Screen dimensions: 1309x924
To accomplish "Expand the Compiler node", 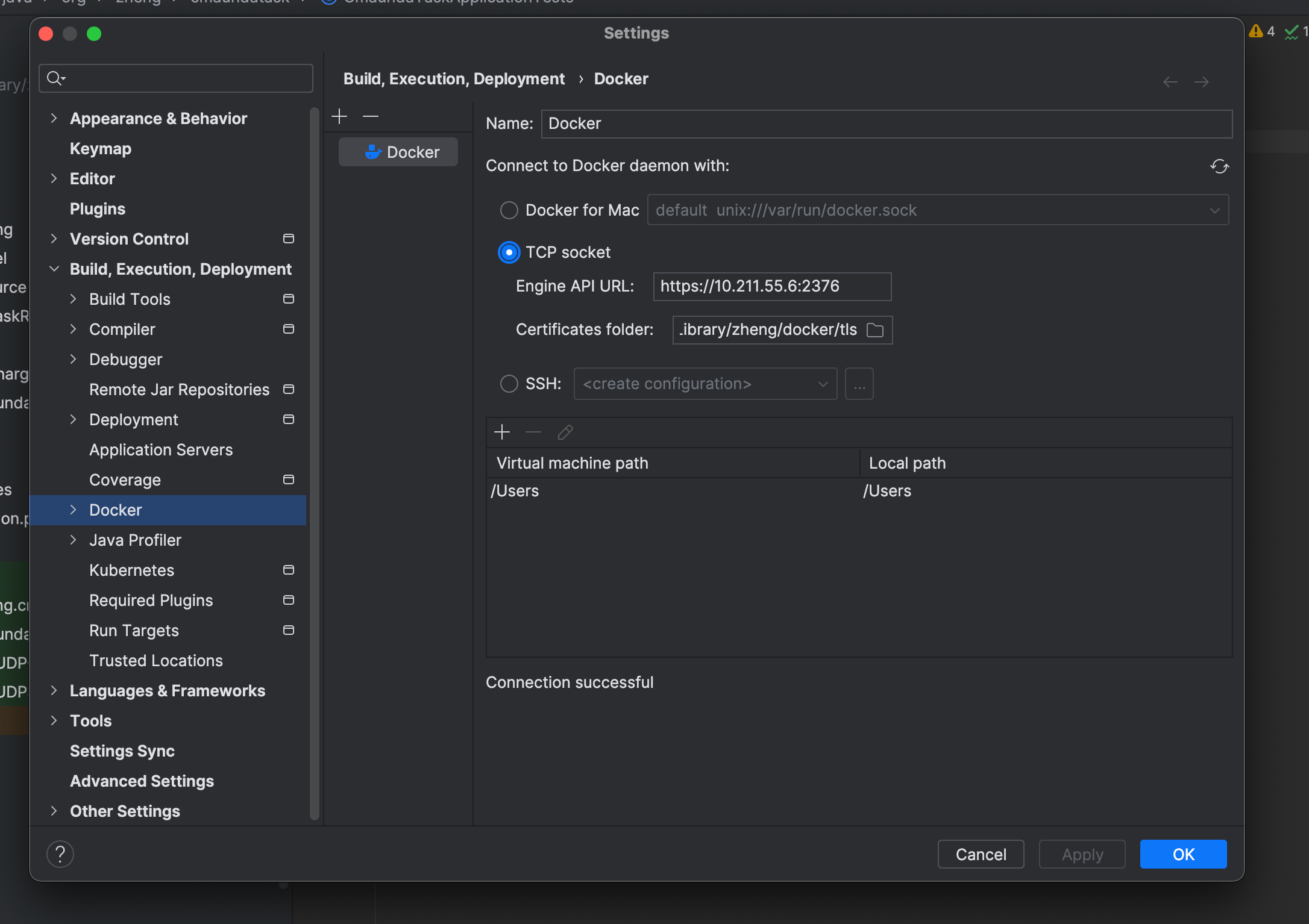I will tap(73, 329).
